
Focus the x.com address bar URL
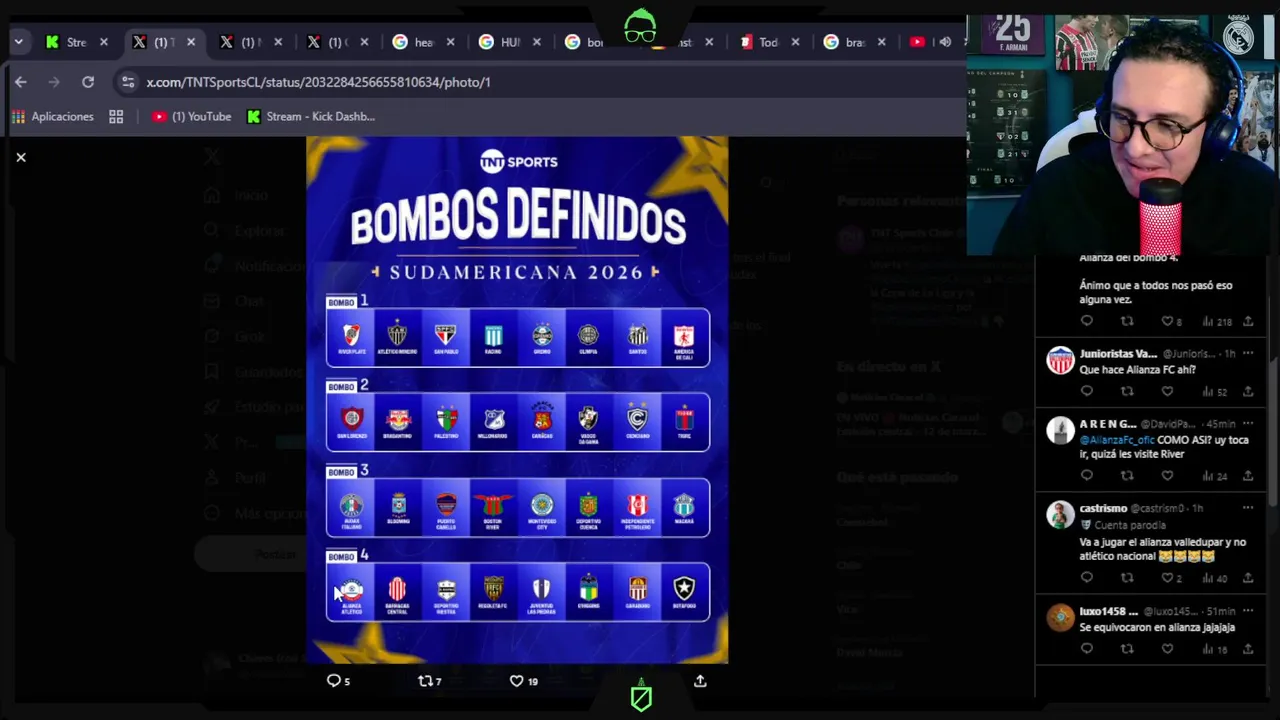coord(318,82)
